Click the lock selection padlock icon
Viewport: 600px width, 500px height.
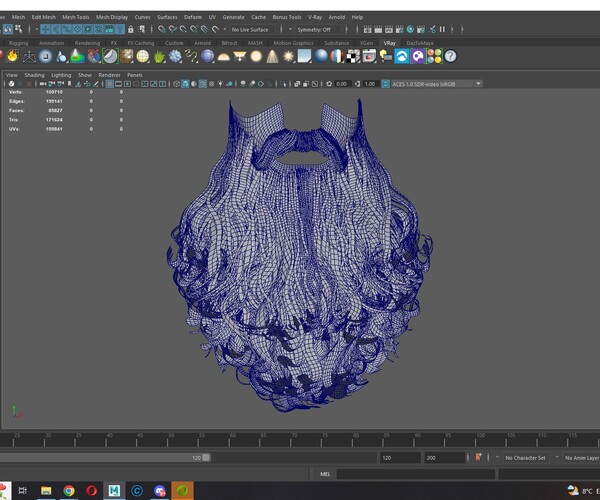131,29
